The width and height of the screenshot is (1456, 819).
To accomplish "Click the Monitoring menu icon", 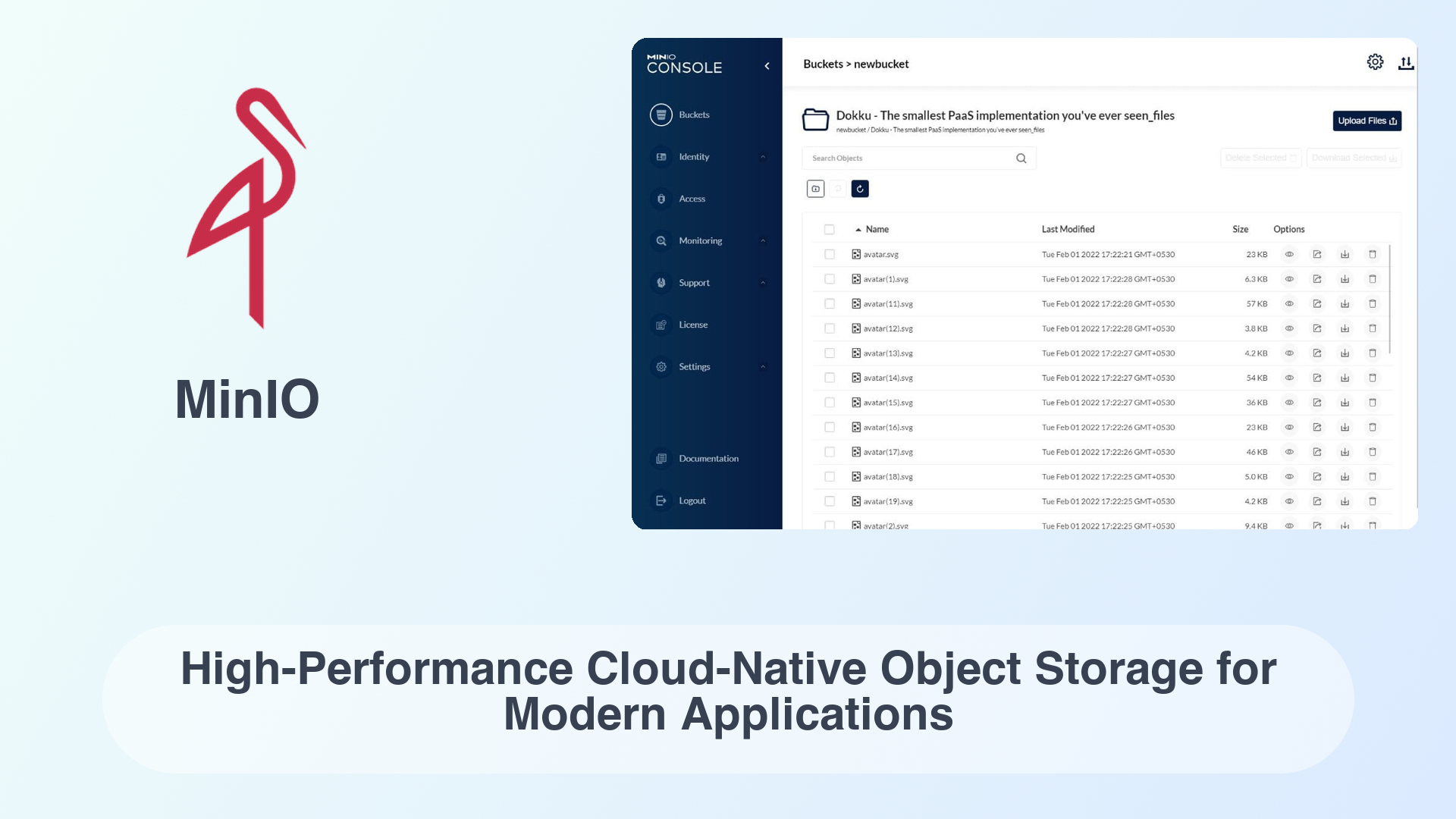I will pos(662,240).
